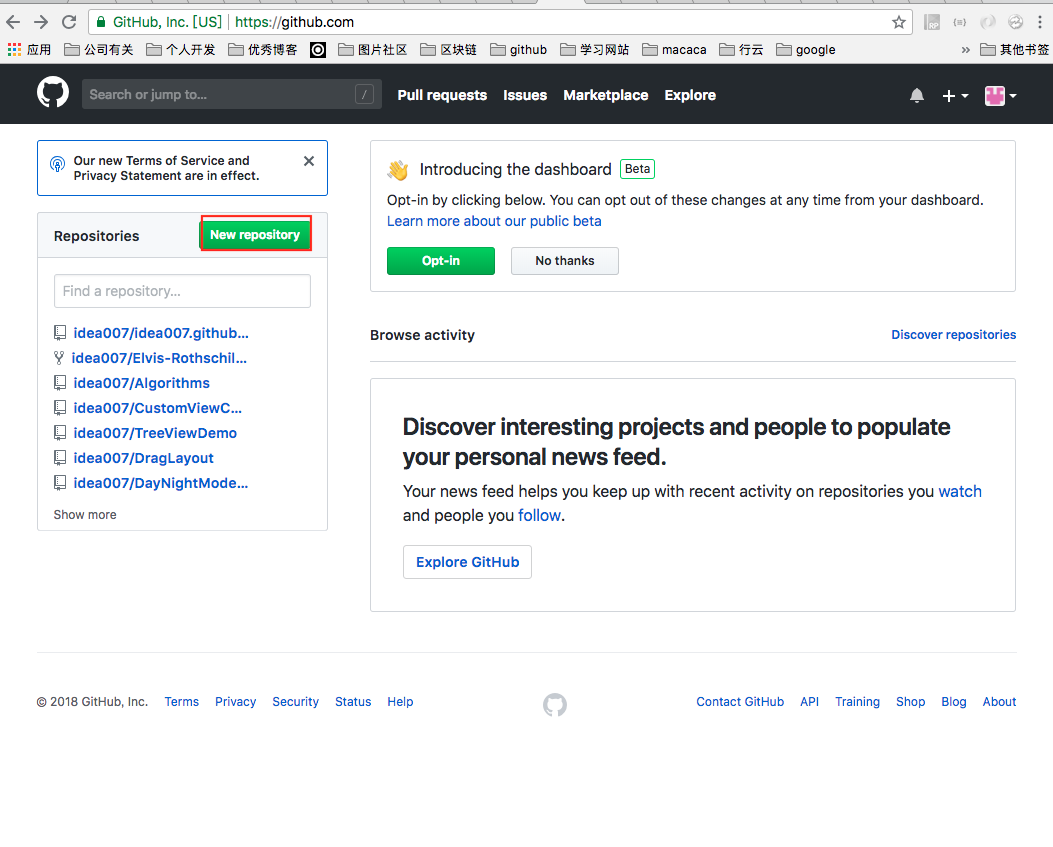Open the 图片社区 bookmarks folder
The height and width of the screenshot is (847, 1053).
tap(373, 50)
